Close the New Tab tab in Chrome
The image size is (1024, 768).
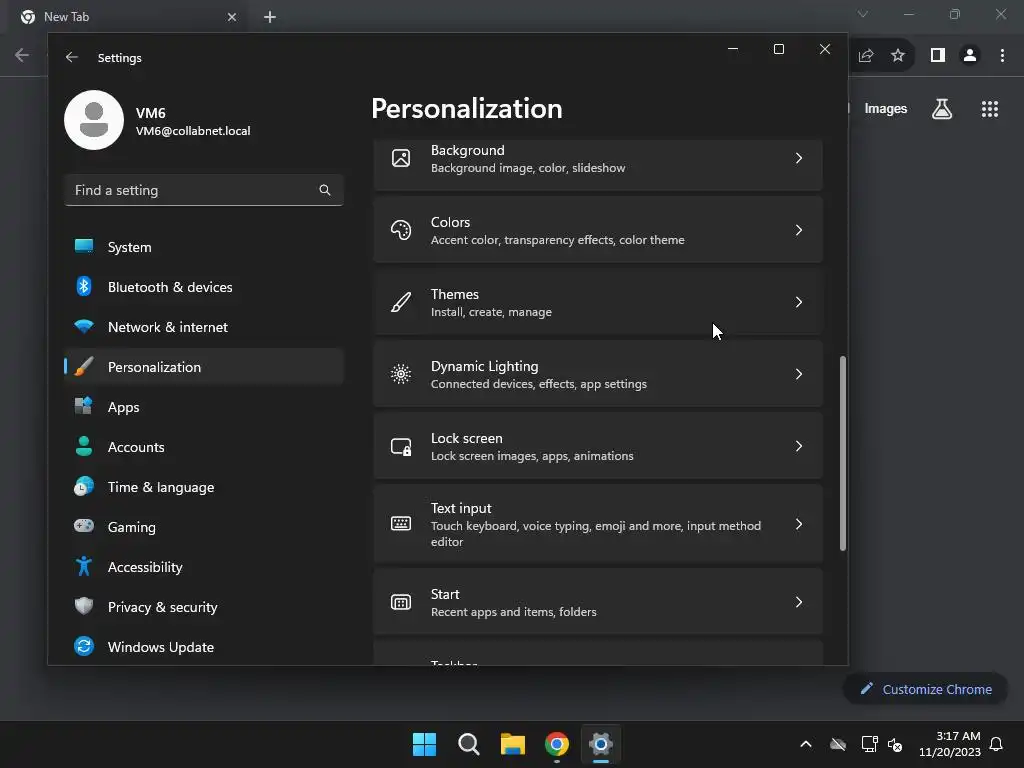coord(232,17)
